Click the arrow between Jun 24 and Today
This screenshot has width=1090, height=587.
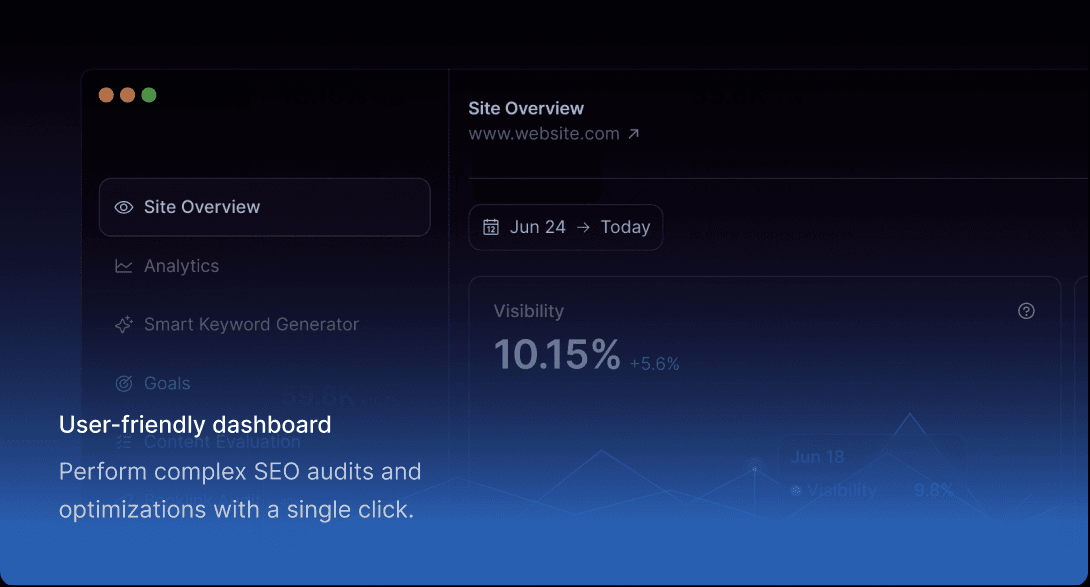point(583,227)
